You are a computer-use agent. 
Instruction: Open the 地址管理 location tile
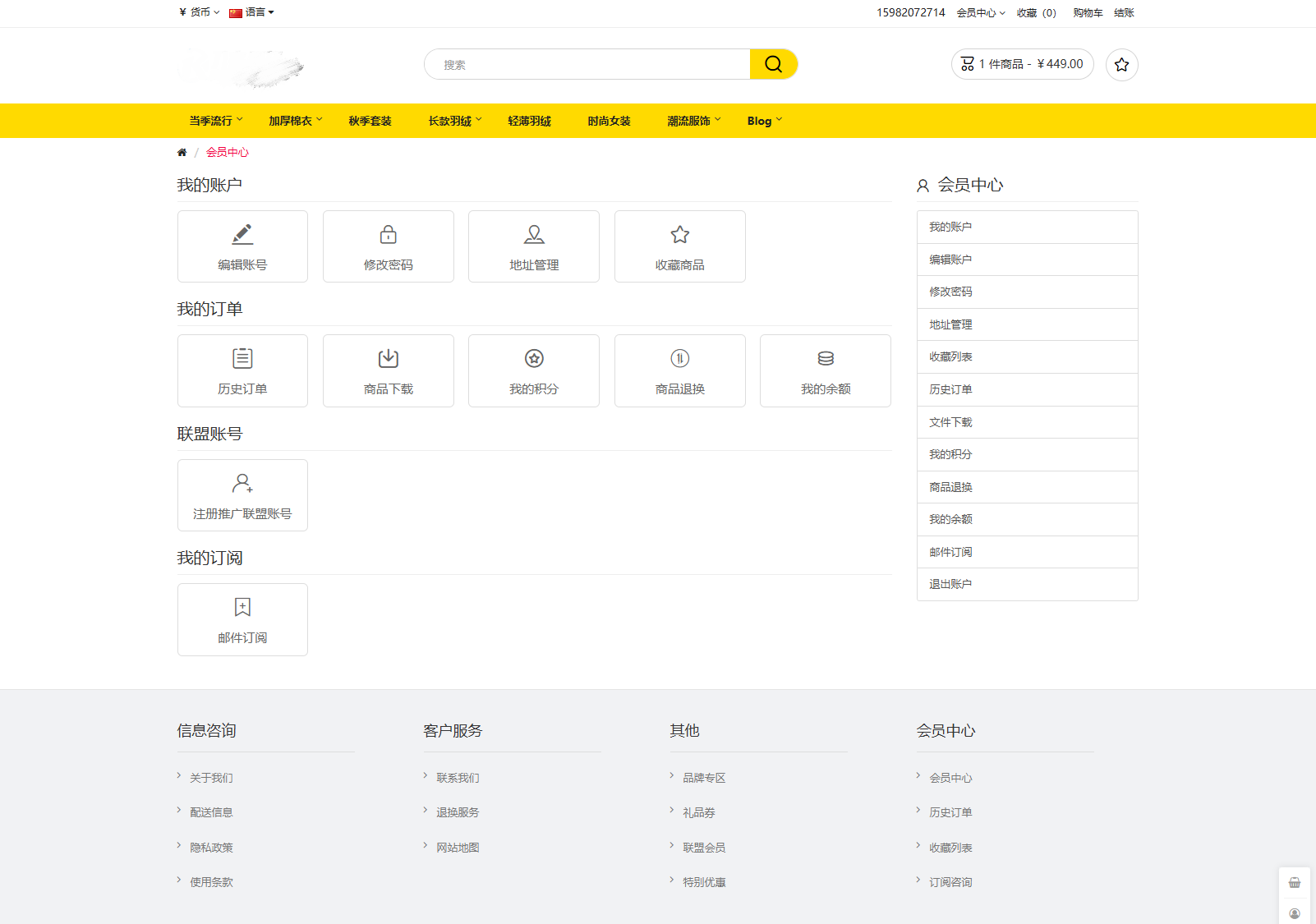534,246
